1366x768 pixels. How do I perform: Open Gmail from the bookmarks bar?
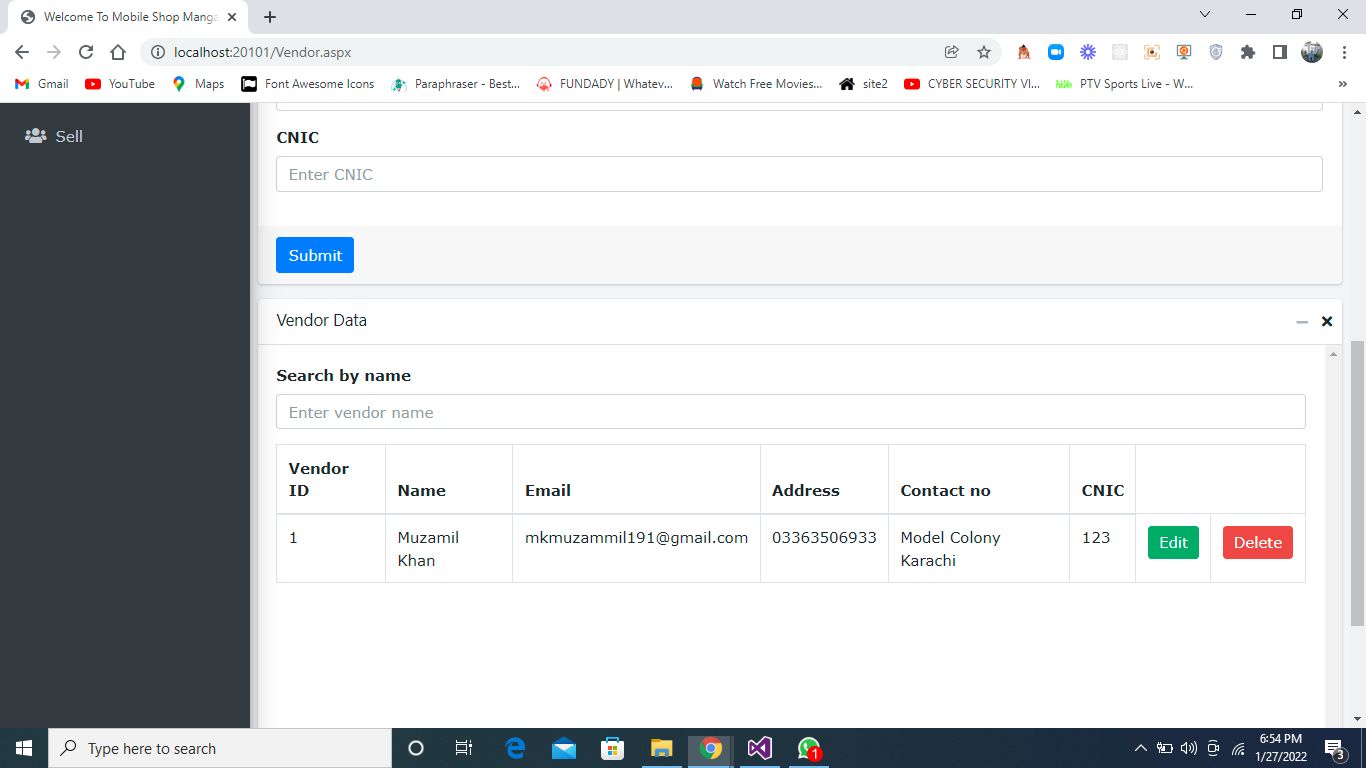(40, 84)
